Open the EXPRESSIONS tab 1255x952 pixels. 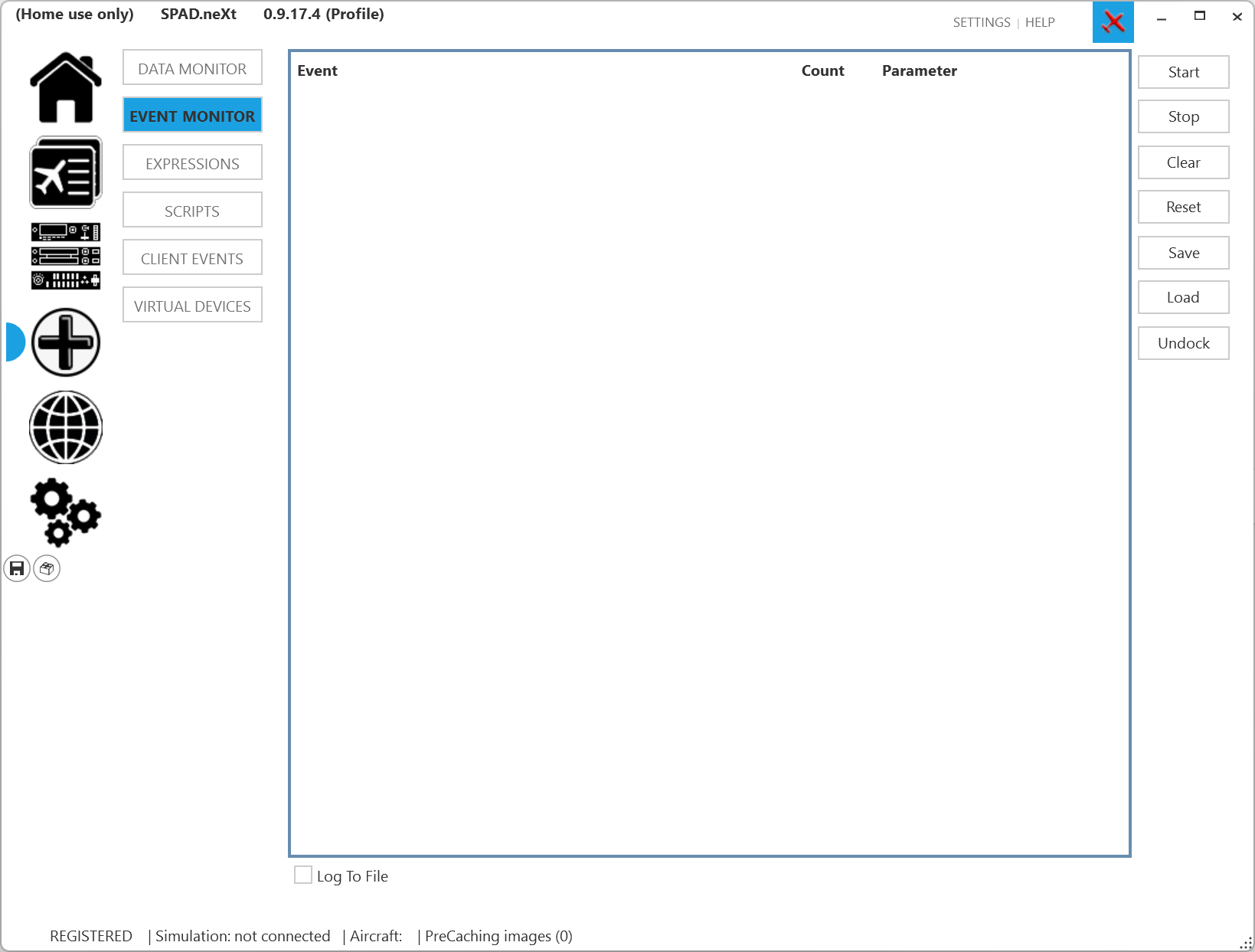pos(192,162)
